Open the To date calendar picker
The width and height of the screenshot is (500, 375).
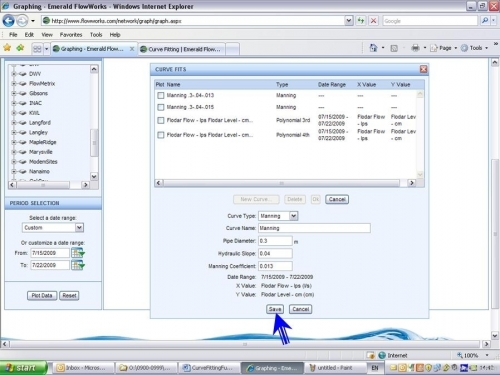pos(78,265)
